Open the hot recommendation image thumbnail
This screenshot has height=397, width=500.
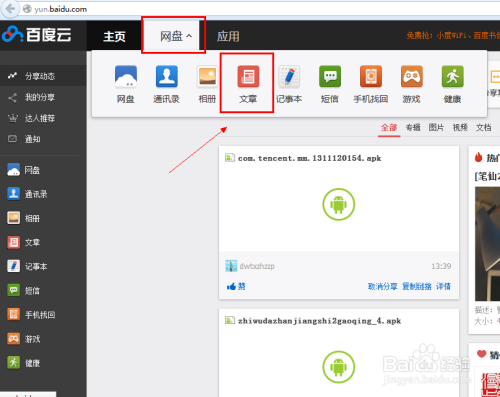487,244
